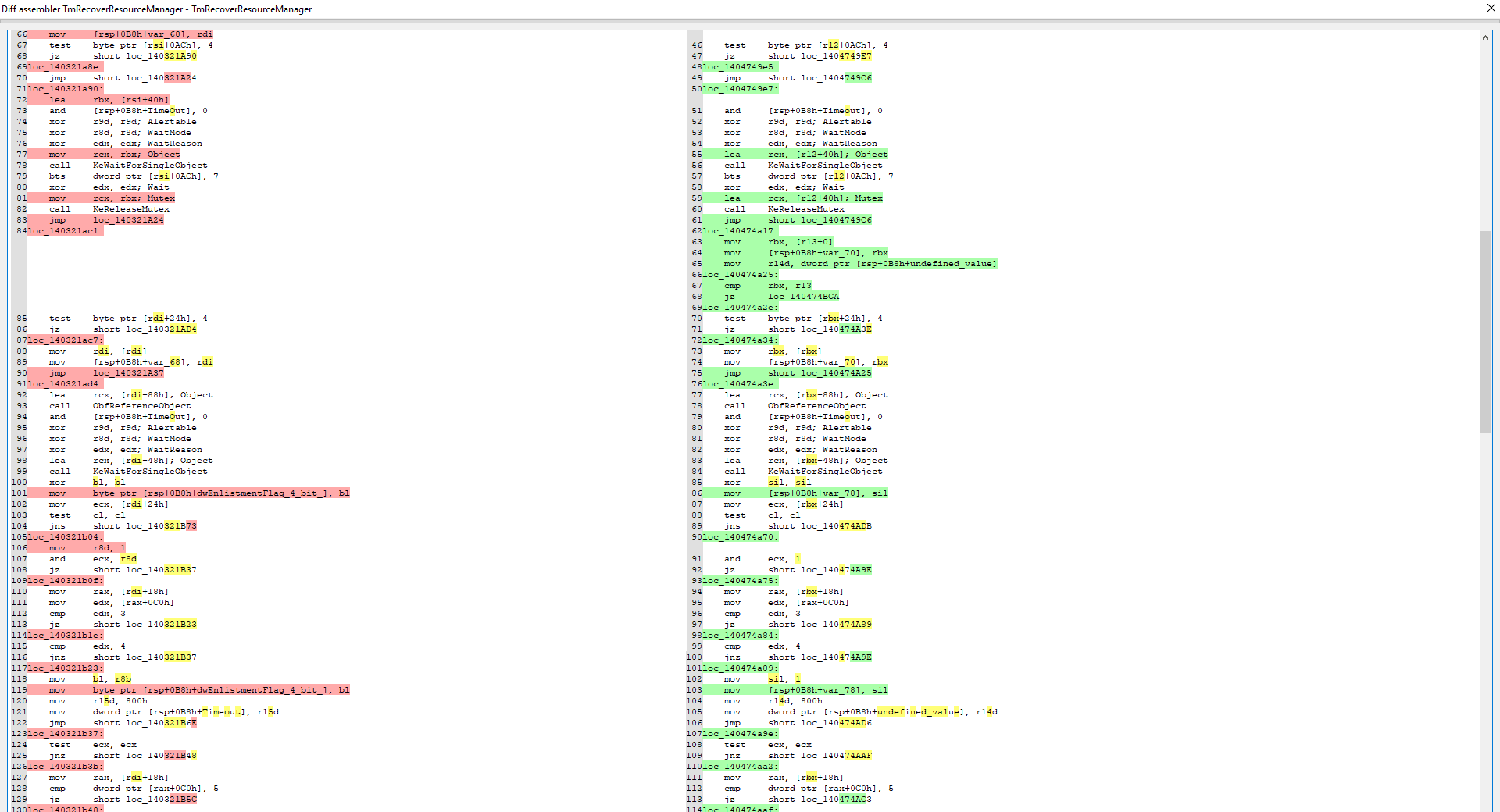Click the scroll-up arrow of the vertical scrollbar
The width and height of the screenshot is (1500, 812).
[1485, 37]
